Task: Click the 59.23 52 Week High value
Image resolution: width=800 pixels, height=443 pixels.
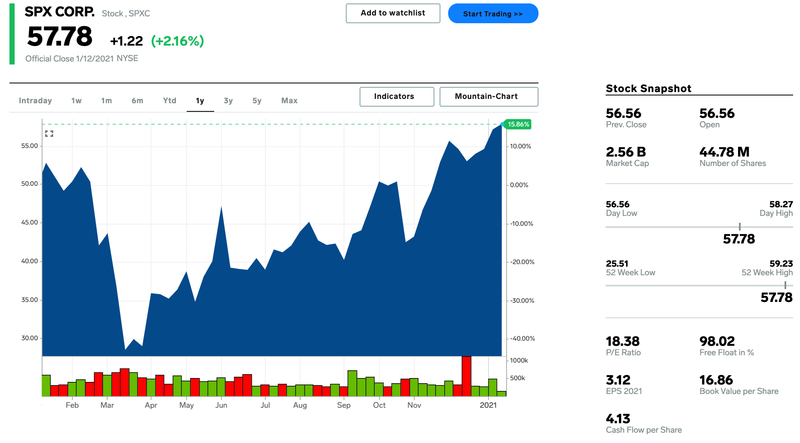Action: (781, 263)
